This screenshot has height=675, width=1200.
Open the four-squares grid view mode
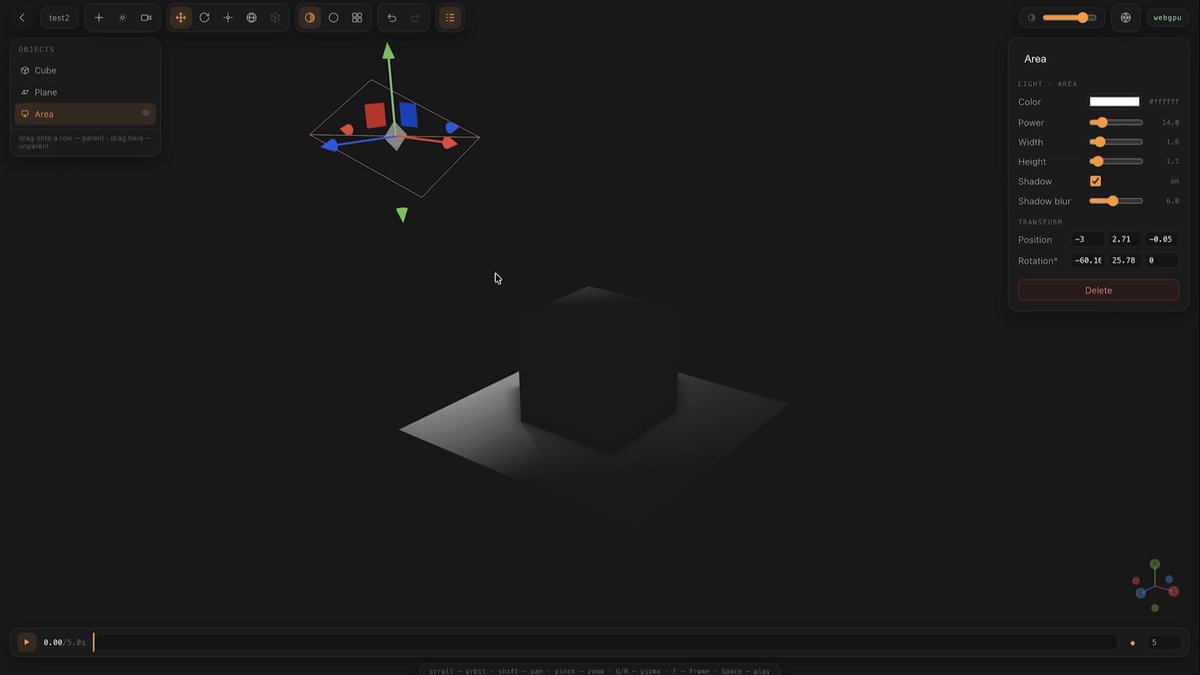point(357,18)
